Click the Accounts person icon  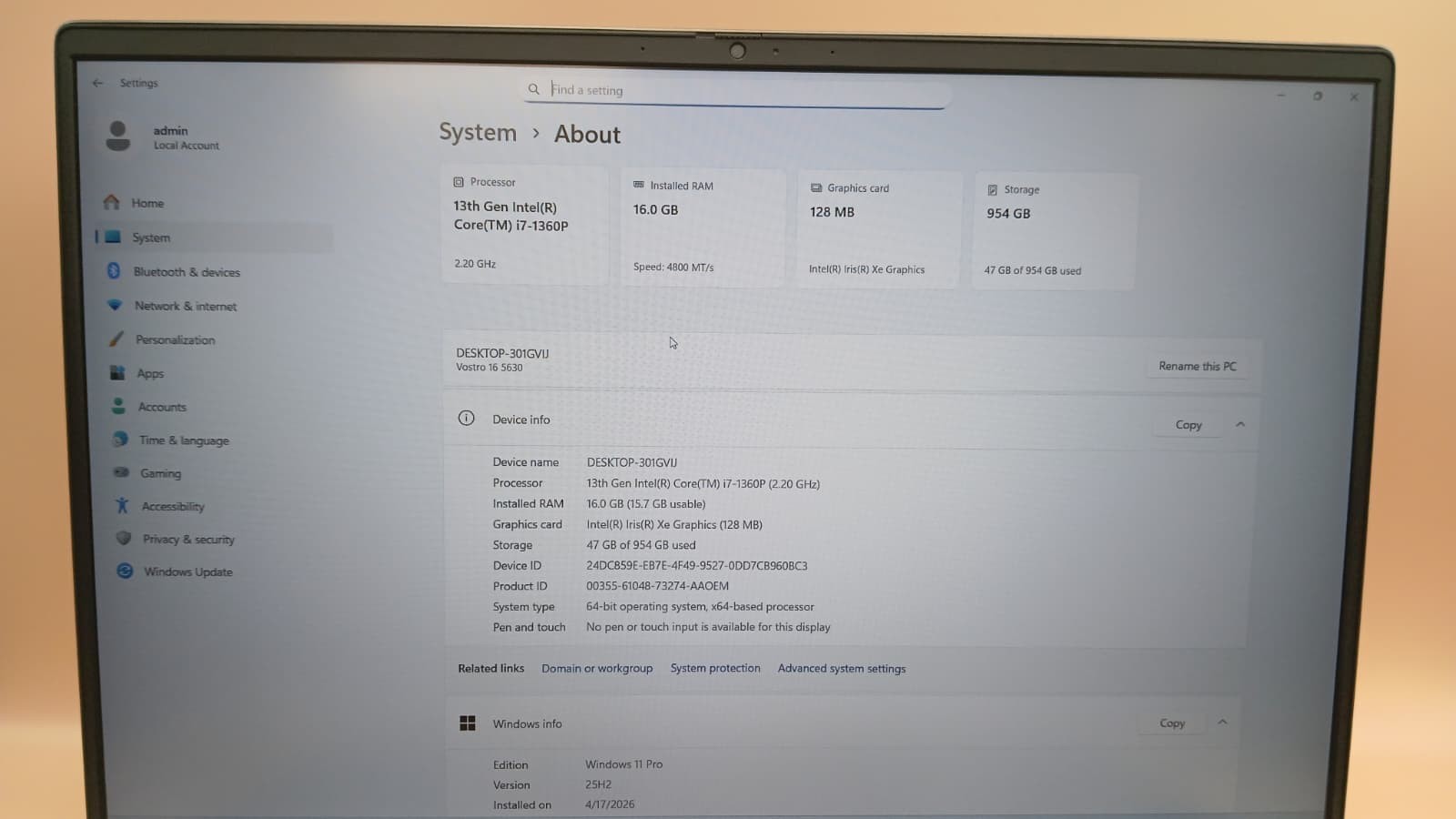(118, 406)
